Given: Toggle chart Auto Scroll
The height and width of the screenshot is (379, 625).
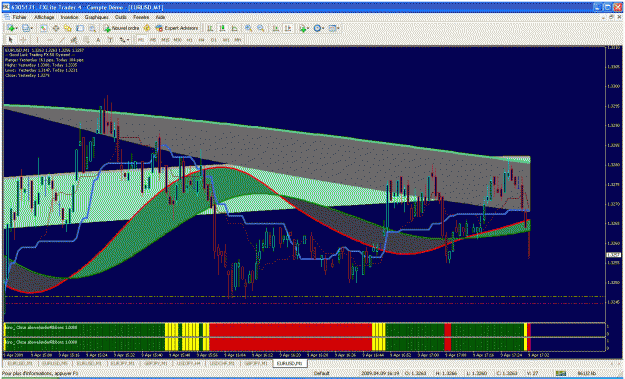Looking at the screenshot, I should click(275, 28).
